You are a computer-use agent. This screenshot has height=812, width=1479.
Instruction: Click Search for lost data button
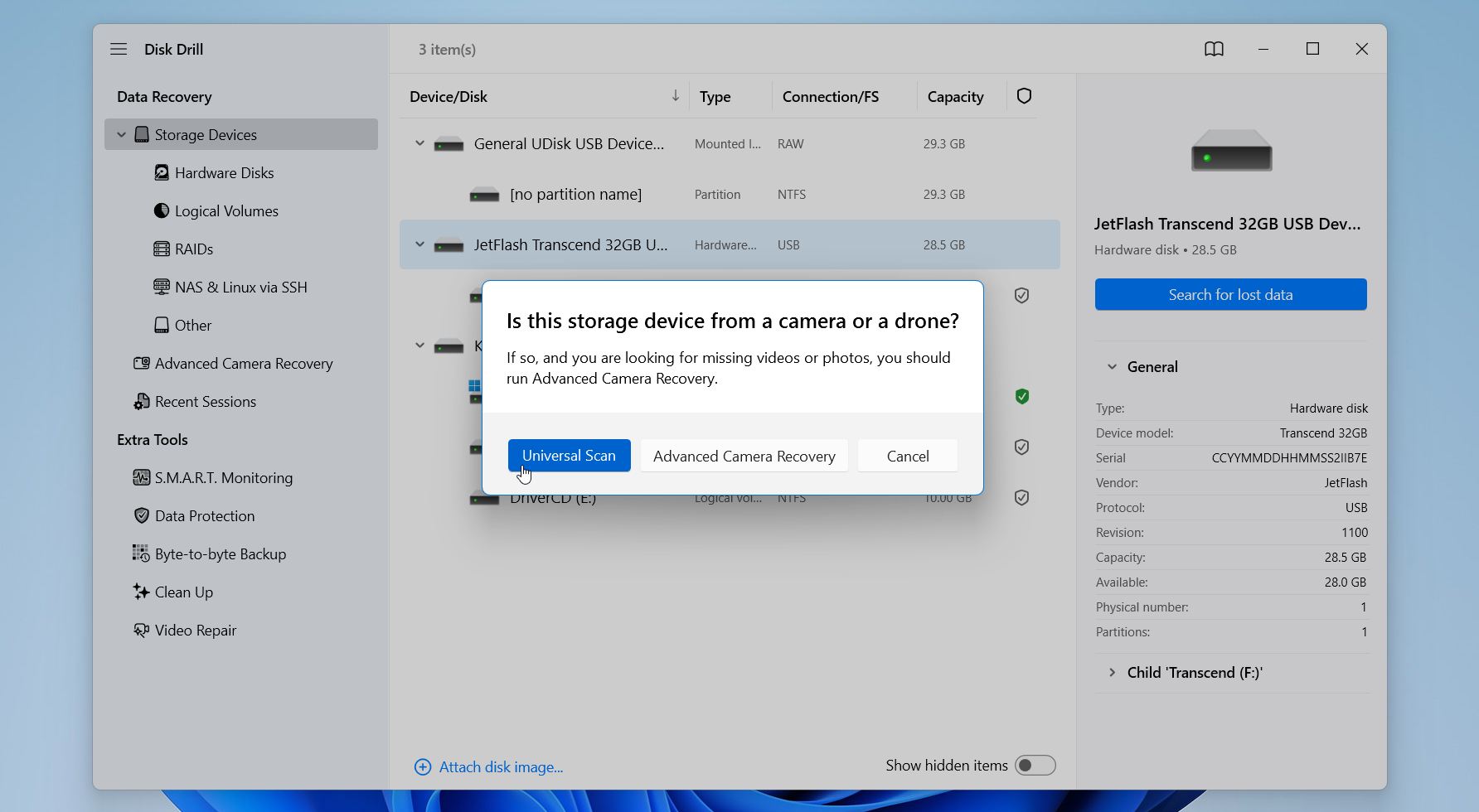point(1230,294)
